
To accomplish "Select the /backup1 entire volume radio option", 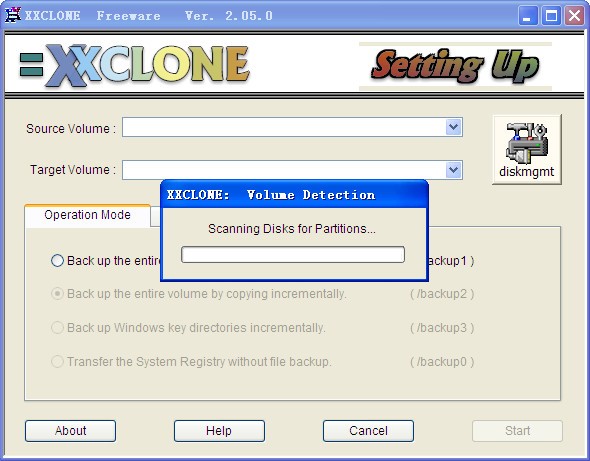I will pos(57,260).
